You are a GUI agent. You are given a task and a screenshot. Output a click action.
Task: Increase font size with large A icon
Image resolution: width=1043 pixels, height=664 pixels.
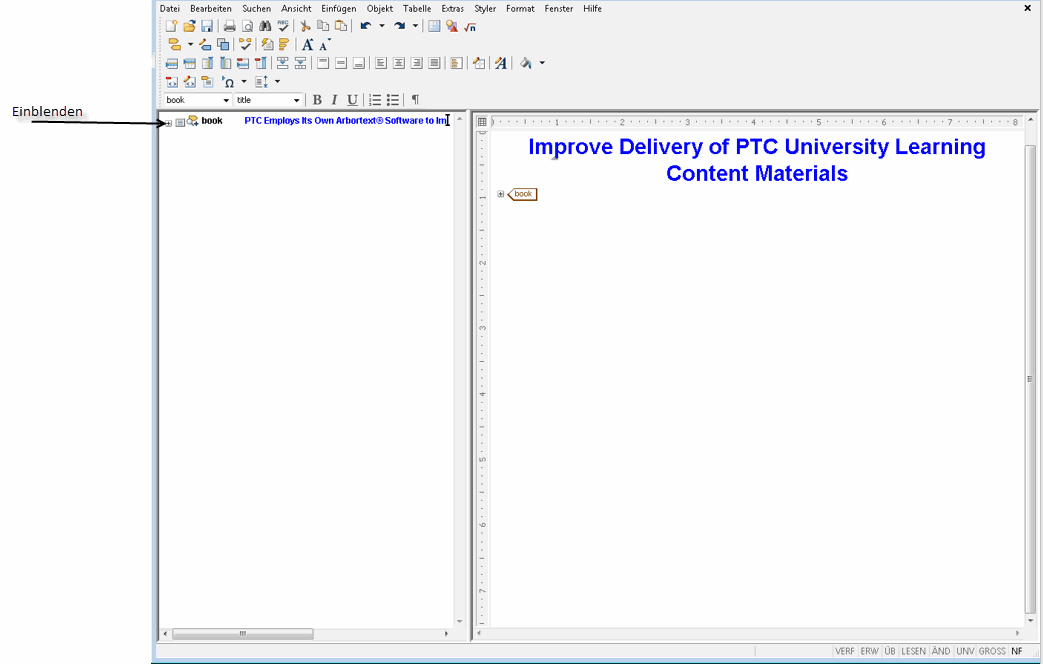[x=307, y=45]
